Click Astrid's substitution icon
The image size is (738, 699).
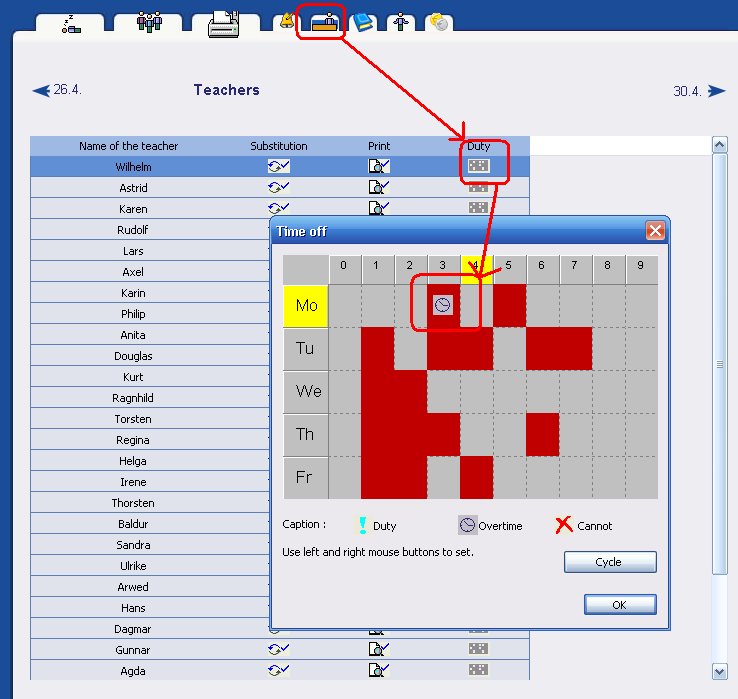point(279,187)
